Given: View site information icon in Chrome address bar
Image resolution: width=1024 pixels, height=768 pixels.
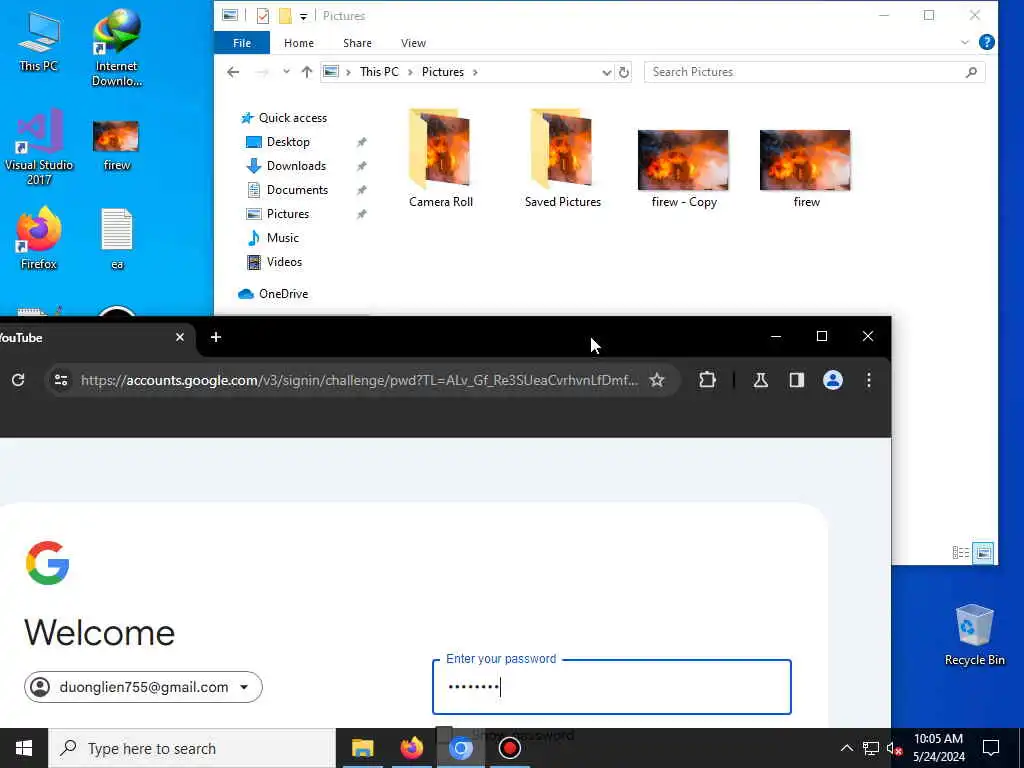Looking at the screenshot, I should click(61, 380).
